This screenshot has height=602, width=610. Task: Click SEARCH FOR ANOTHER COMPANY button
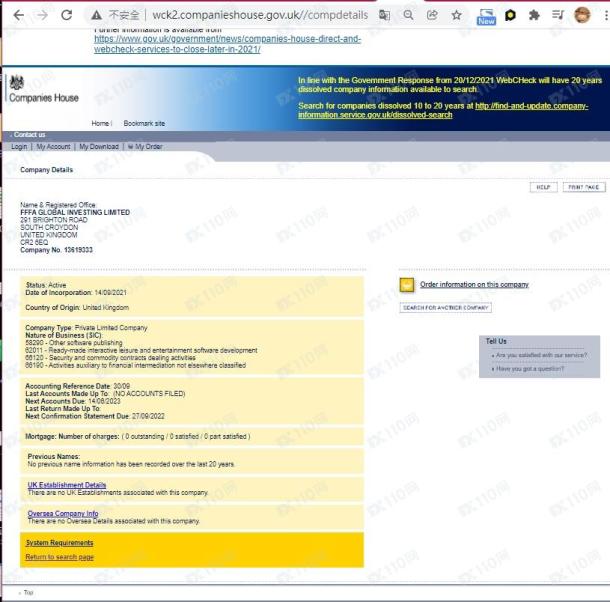click(x=445, y=308)
